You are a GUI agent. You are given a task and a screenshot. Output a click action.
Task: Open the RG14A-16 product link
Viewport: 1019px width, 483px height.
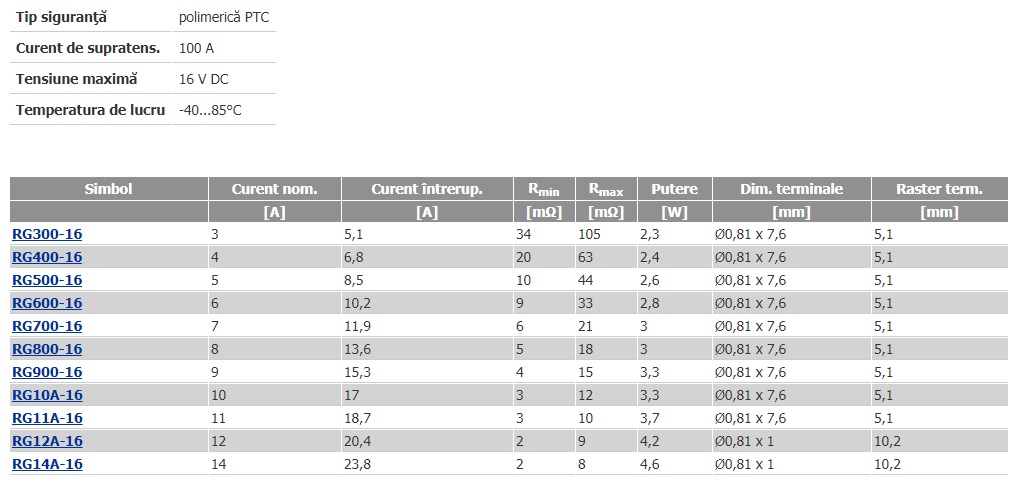coord(47,464)
